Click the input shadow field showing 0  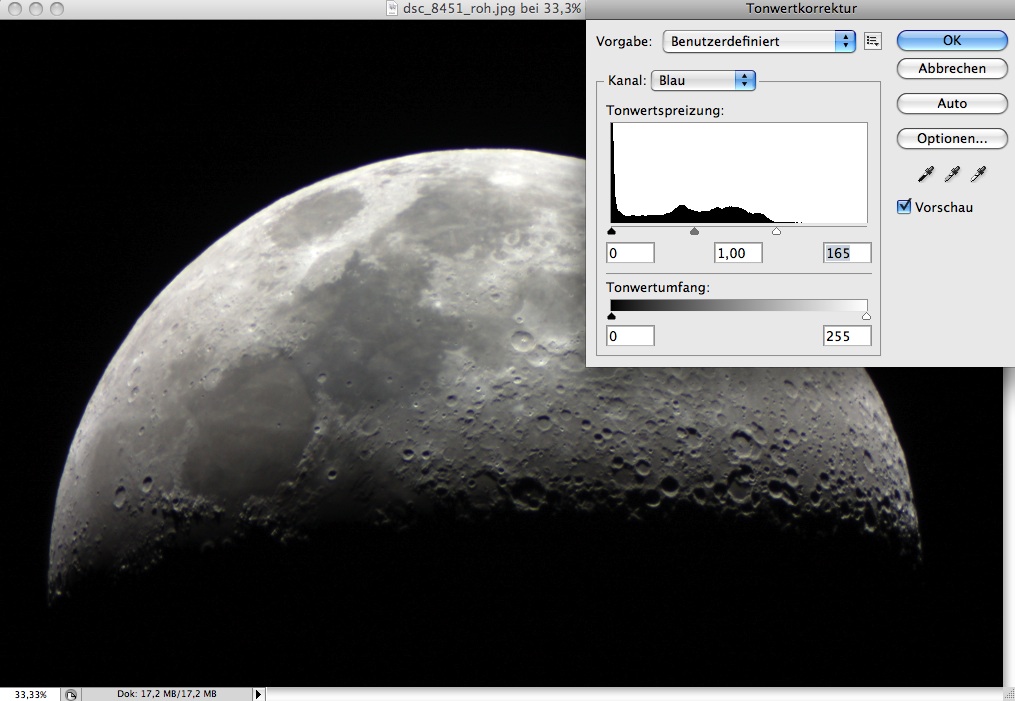point(630,253)
